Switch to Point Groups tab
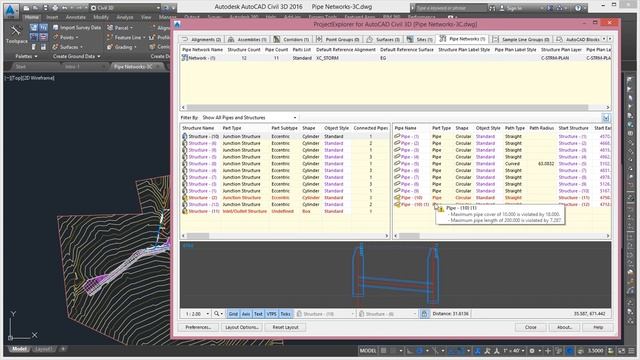640x360 pixels. [338, 40]
